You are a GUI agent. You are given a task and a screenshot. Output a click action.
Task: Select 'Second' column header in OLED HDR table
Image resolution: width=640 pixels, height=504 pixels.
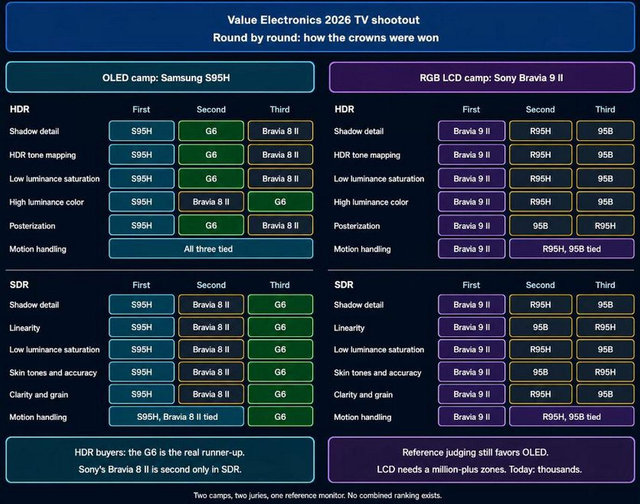211,109
